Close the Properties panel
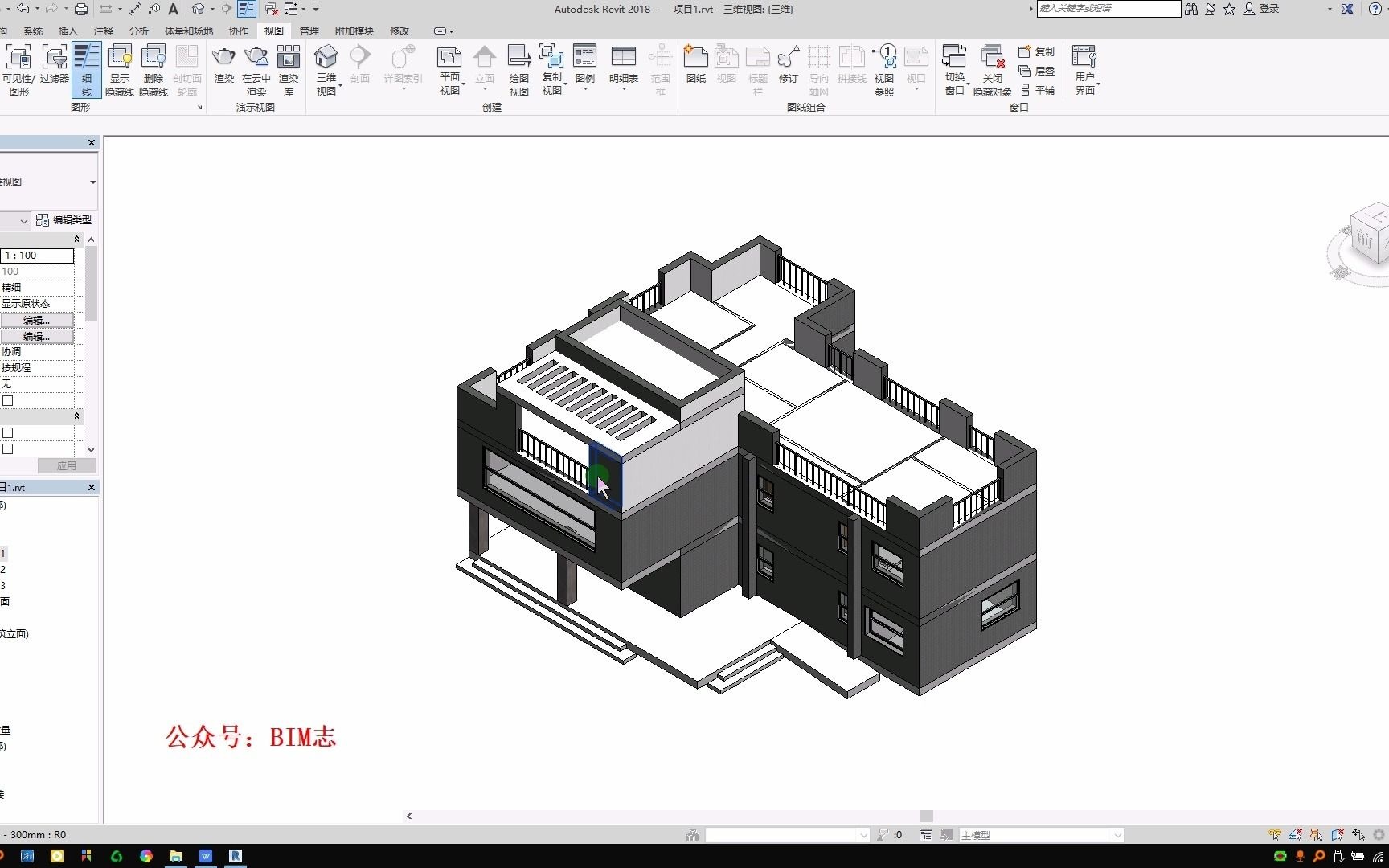The height and width of the screenshot is (868, 1389). (x=91, y=142)
